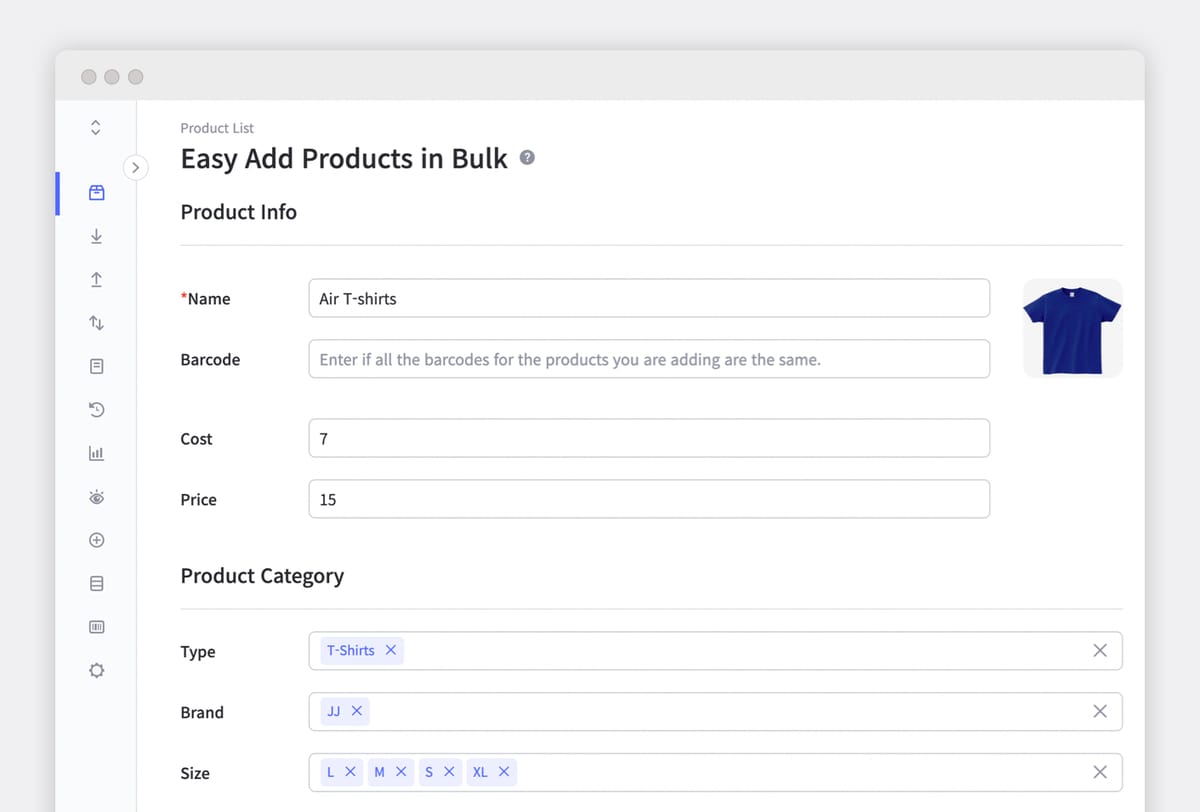Viewport: 1200px width, 812px height.
Task: Expand the collapsed sidebar with the chevron
Action: click(x=136, y=167)
